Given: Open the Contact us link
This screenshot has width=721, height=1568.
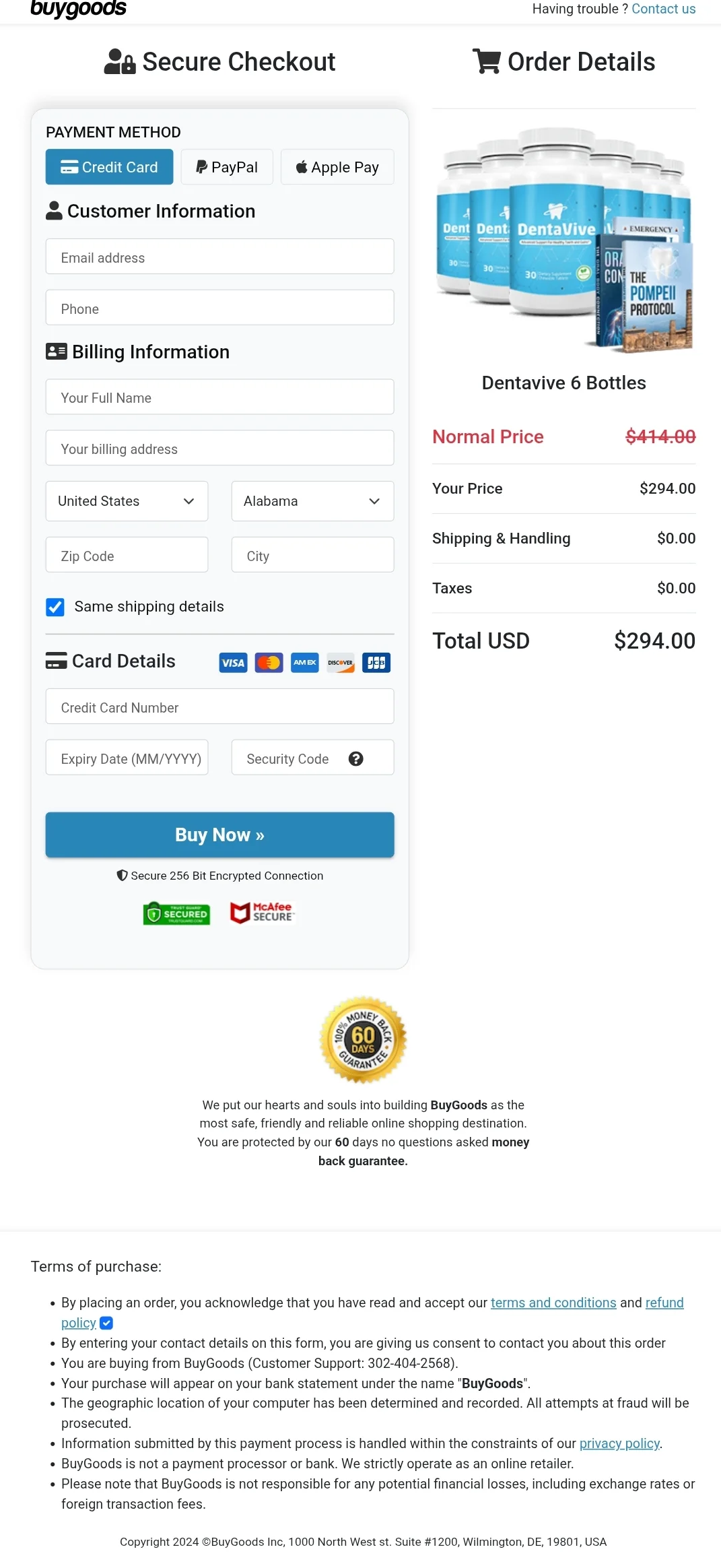Looking at the screenshot, I should coord(664,9).
